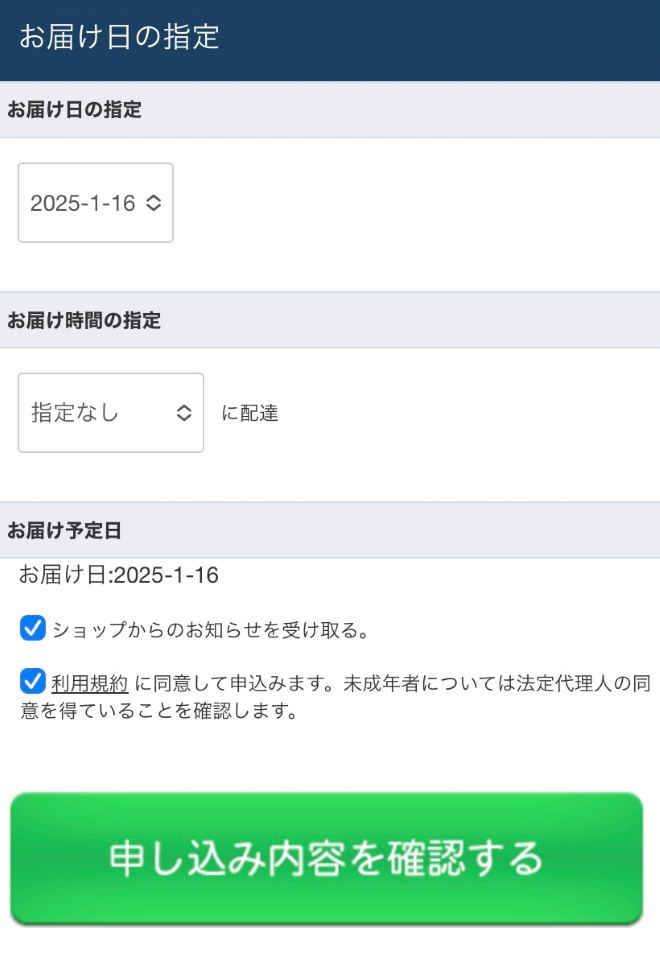Open the 利用規約 terms link
The image size is (660, 978).
pos(90,685)
